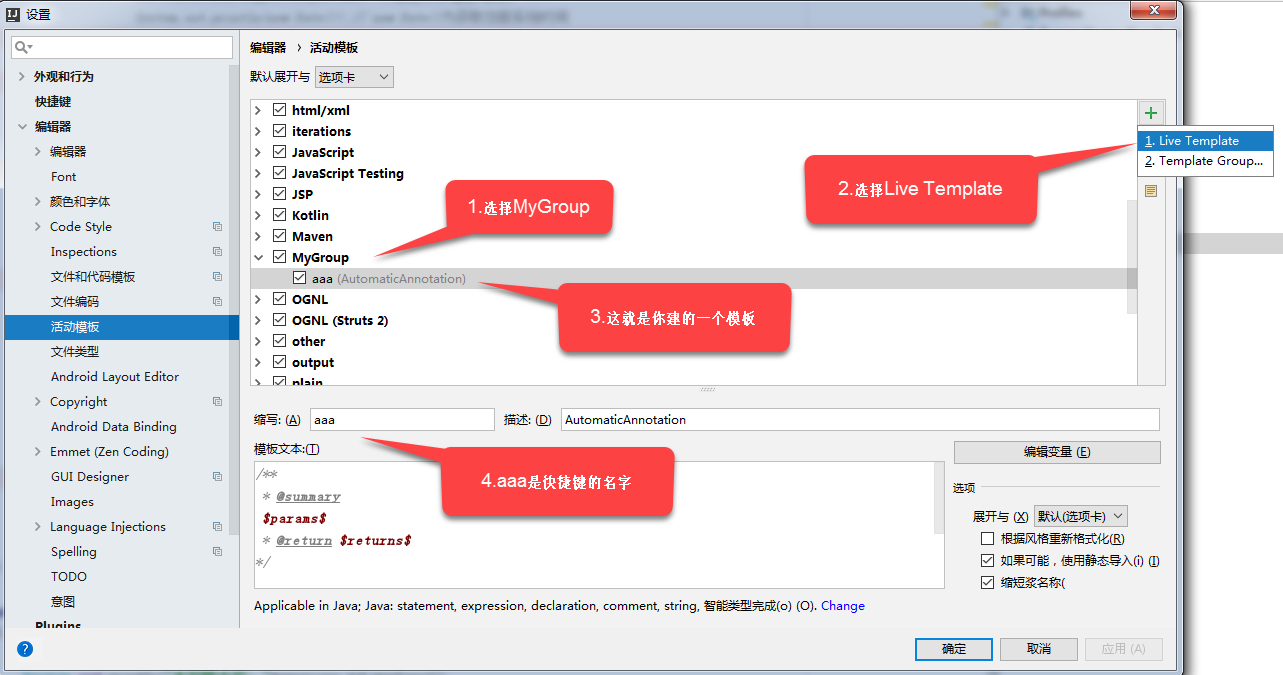Click the yellow note icon below the add button
The width and height of the screenshot is (1283, 675).
[1151, 190]
